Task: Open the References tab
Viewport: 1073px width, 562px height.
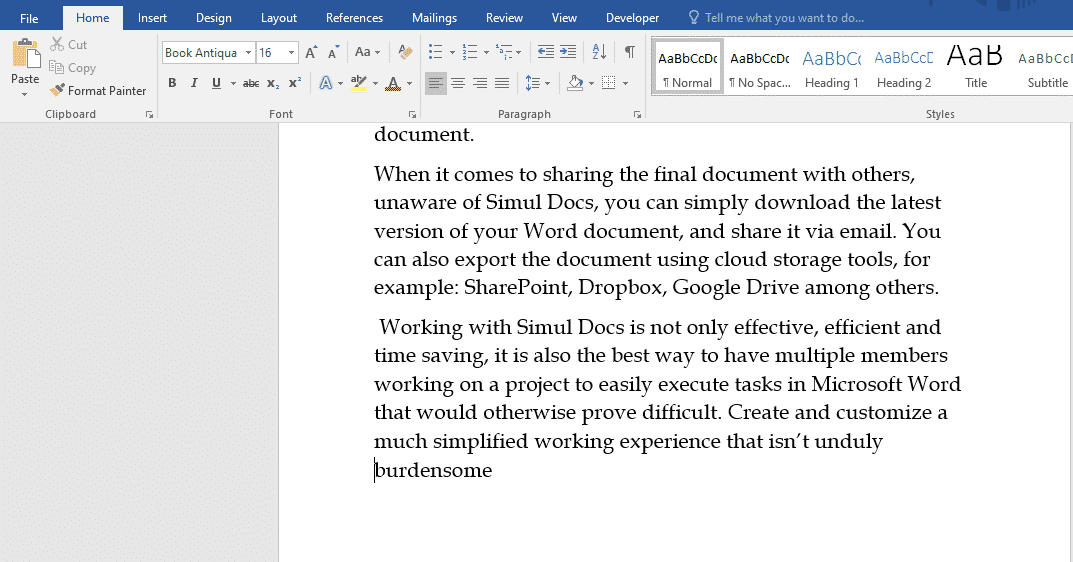Action: (x=354, y=18)
